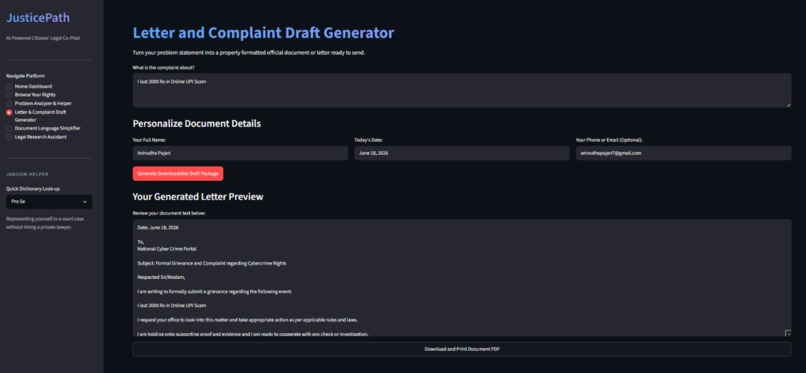
Task: Click the complaint description text area
Action: (x=462, y=90)
